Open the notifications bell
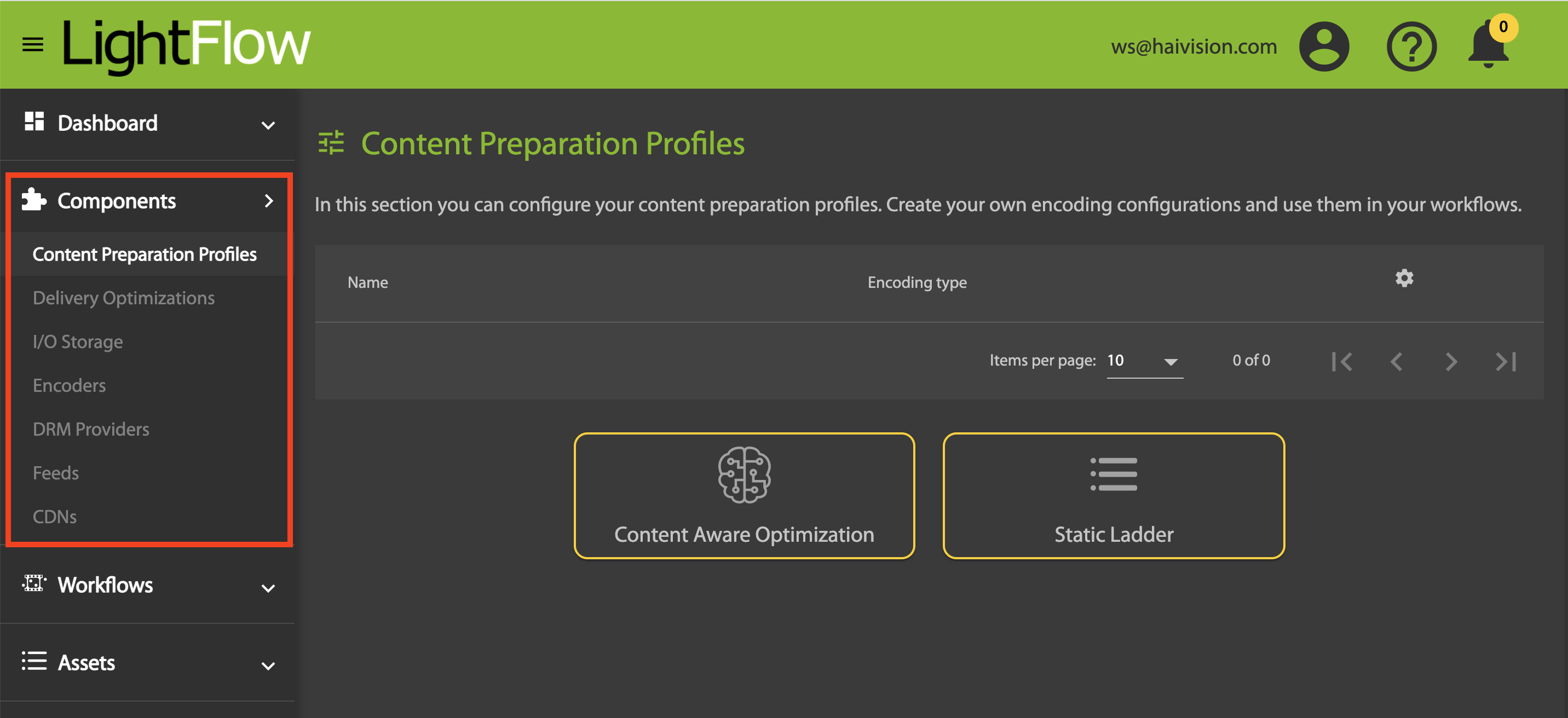Screen dimensions: 1568x718 (x=1488, y=47)
